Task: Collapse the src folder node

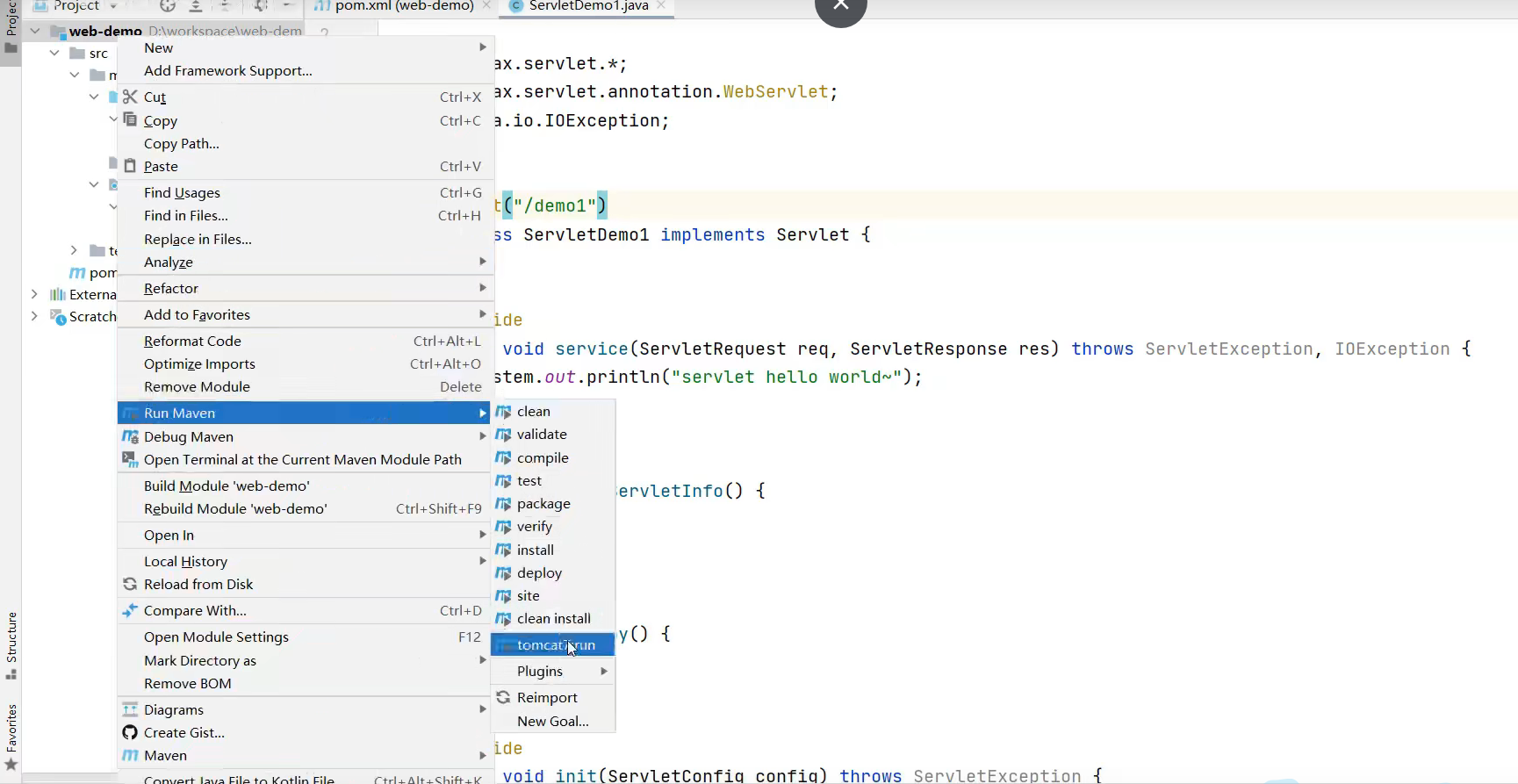Action: pyautogui.click(x=54, y=53)
